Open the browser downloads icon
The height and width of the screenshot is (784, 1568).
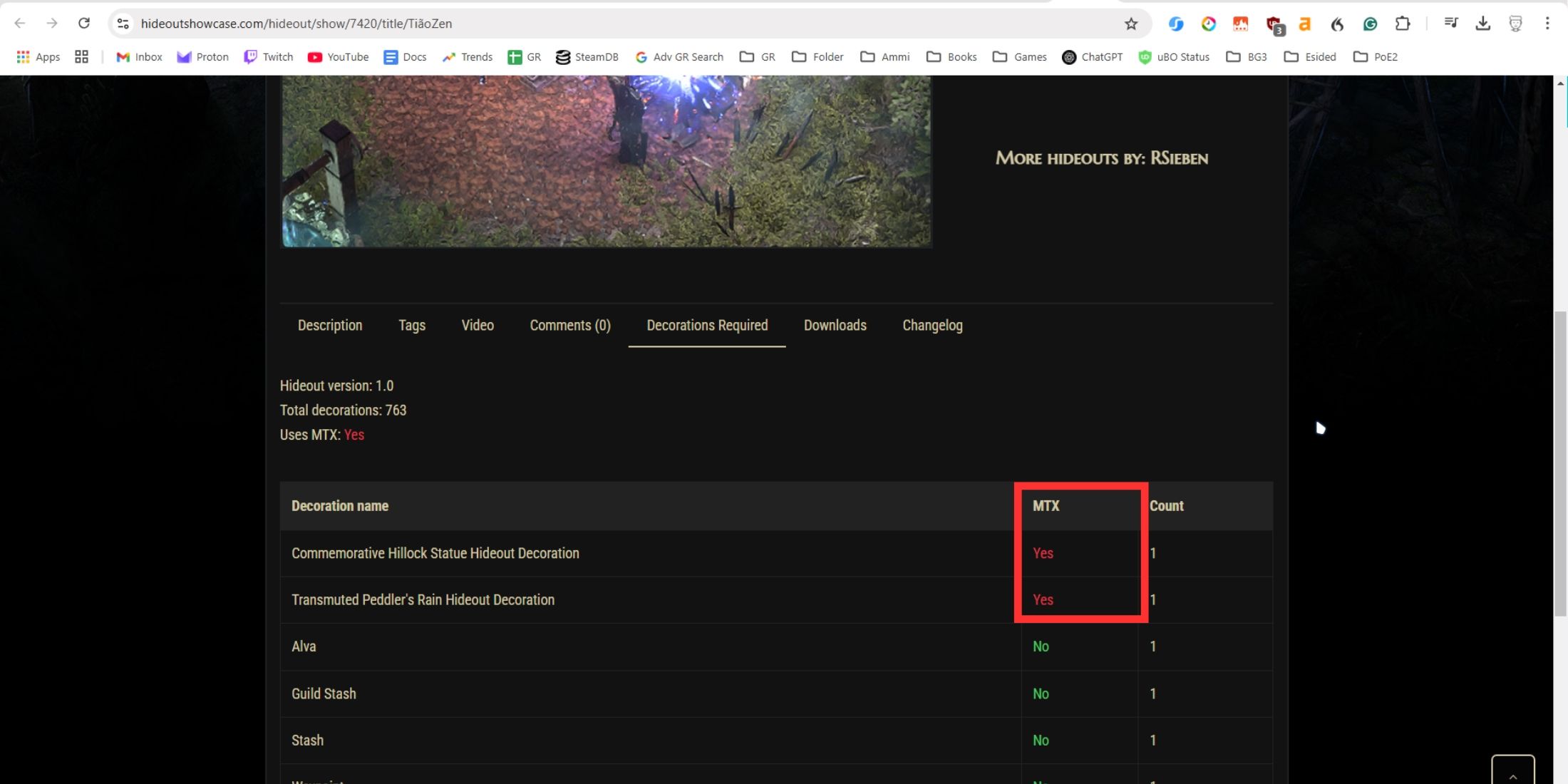tap(1483, 24)
